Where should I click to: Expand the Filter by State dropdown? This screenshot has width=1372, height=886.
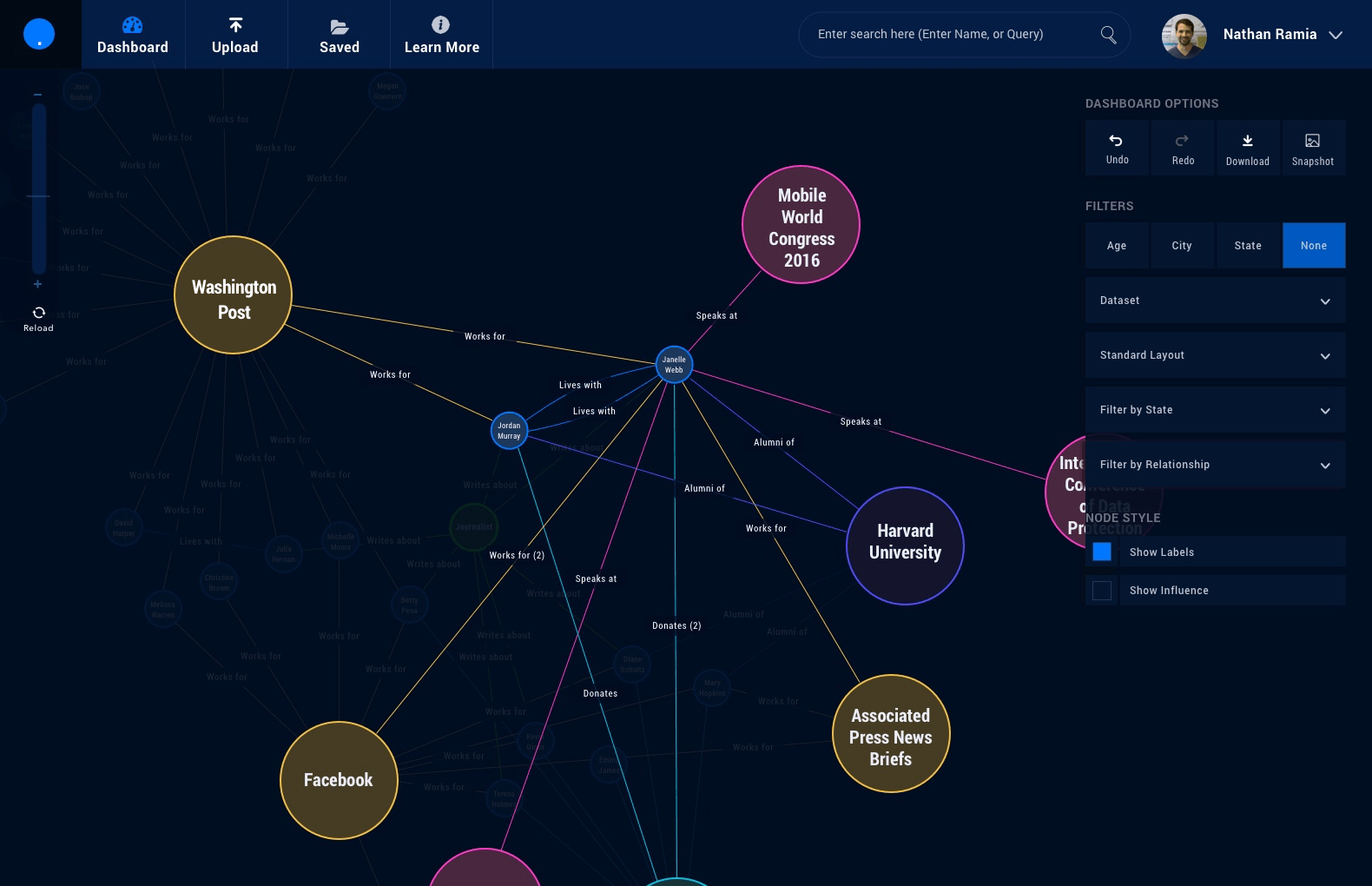pos(1216,410)
